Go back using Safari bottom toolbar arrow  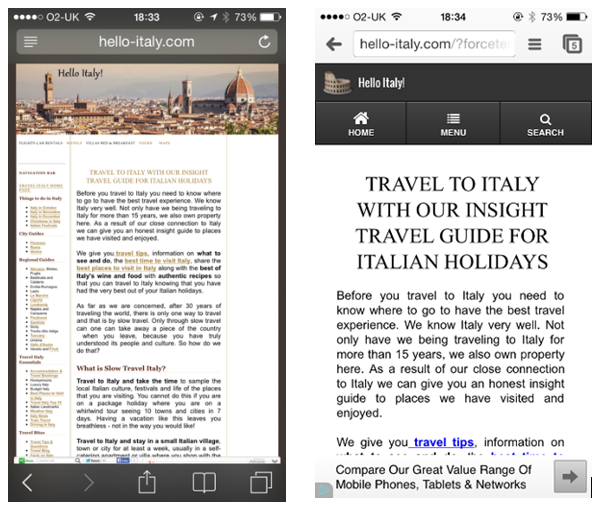[27, 482]
